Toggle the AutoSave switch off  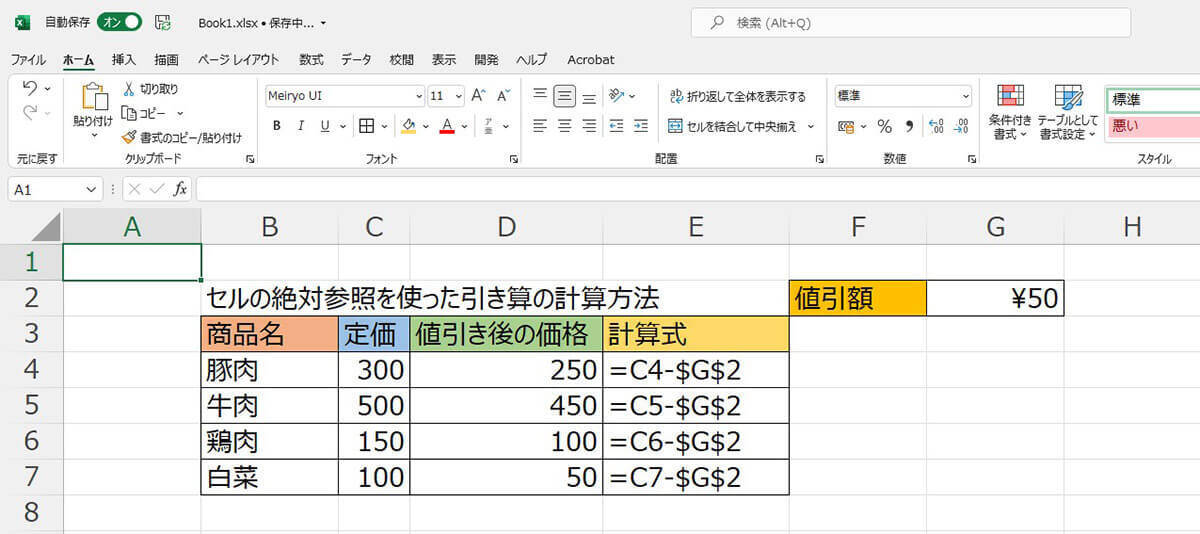119,22
